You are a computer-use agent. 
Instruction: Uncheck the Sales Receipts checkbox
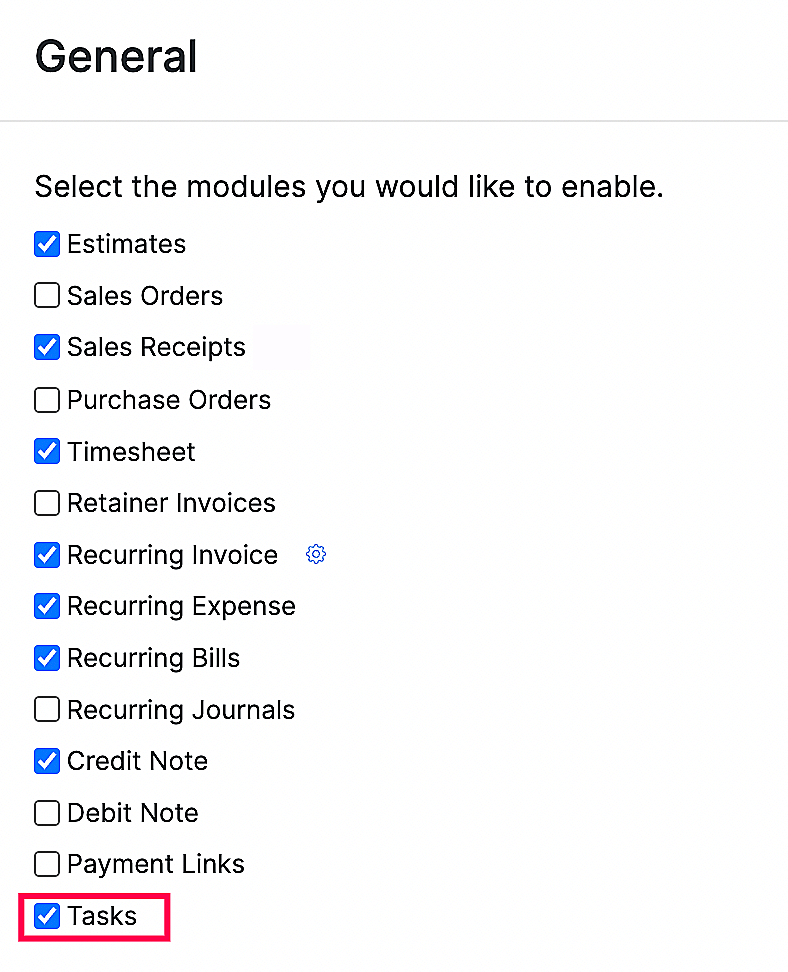[46, 346]
